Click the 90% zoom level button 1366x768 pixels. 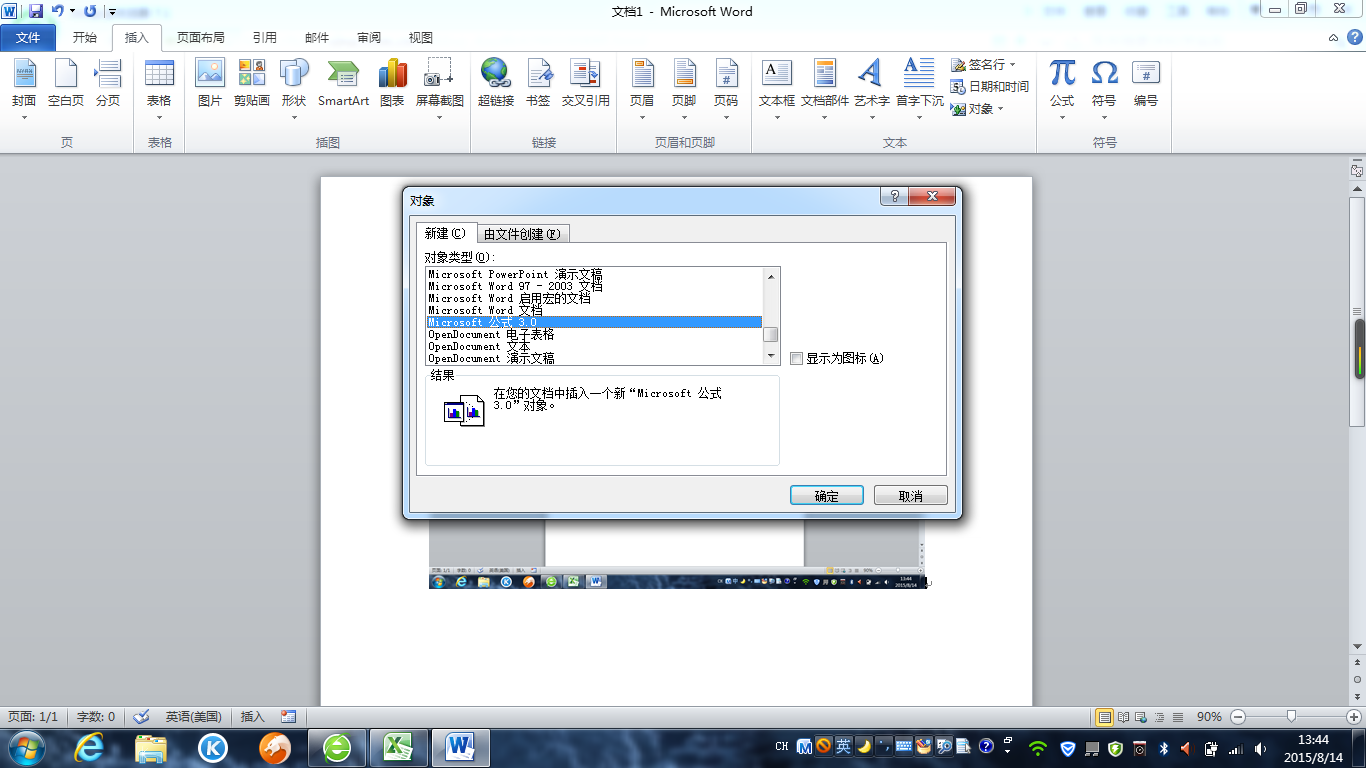pyautogui.click(x=1209, y=717)
